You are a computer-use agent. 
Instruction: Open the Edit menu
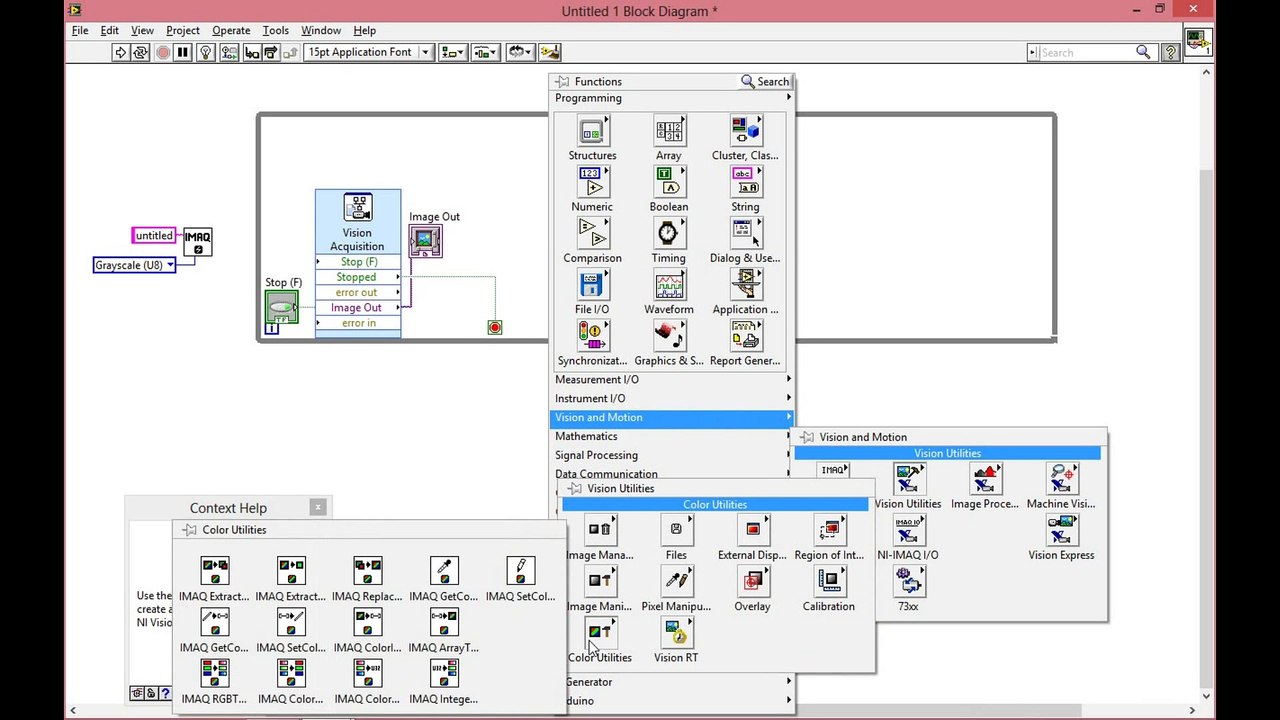(110, 31)
